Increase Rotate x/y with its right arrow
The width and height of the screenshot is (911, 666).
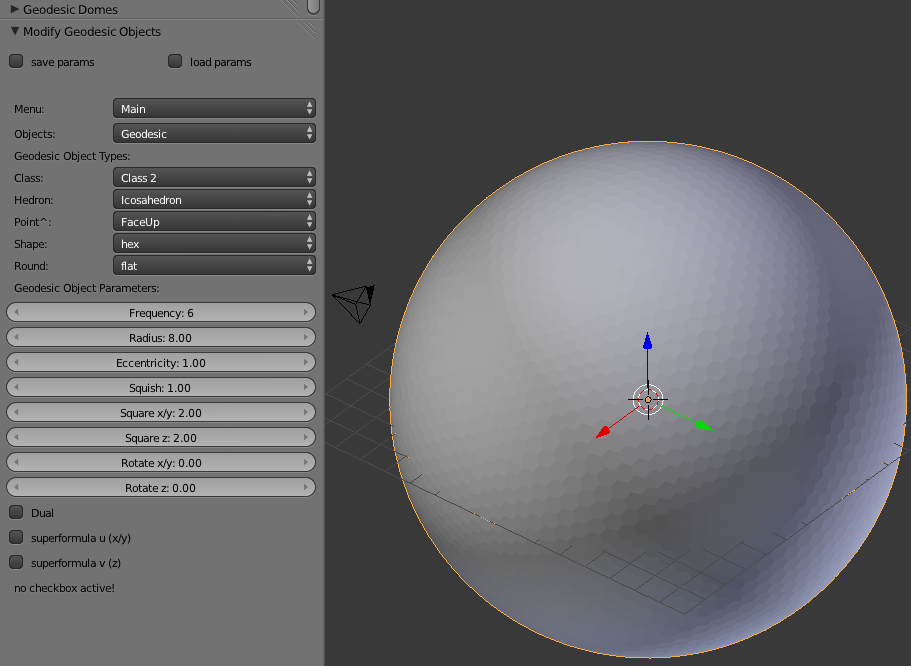306,463
